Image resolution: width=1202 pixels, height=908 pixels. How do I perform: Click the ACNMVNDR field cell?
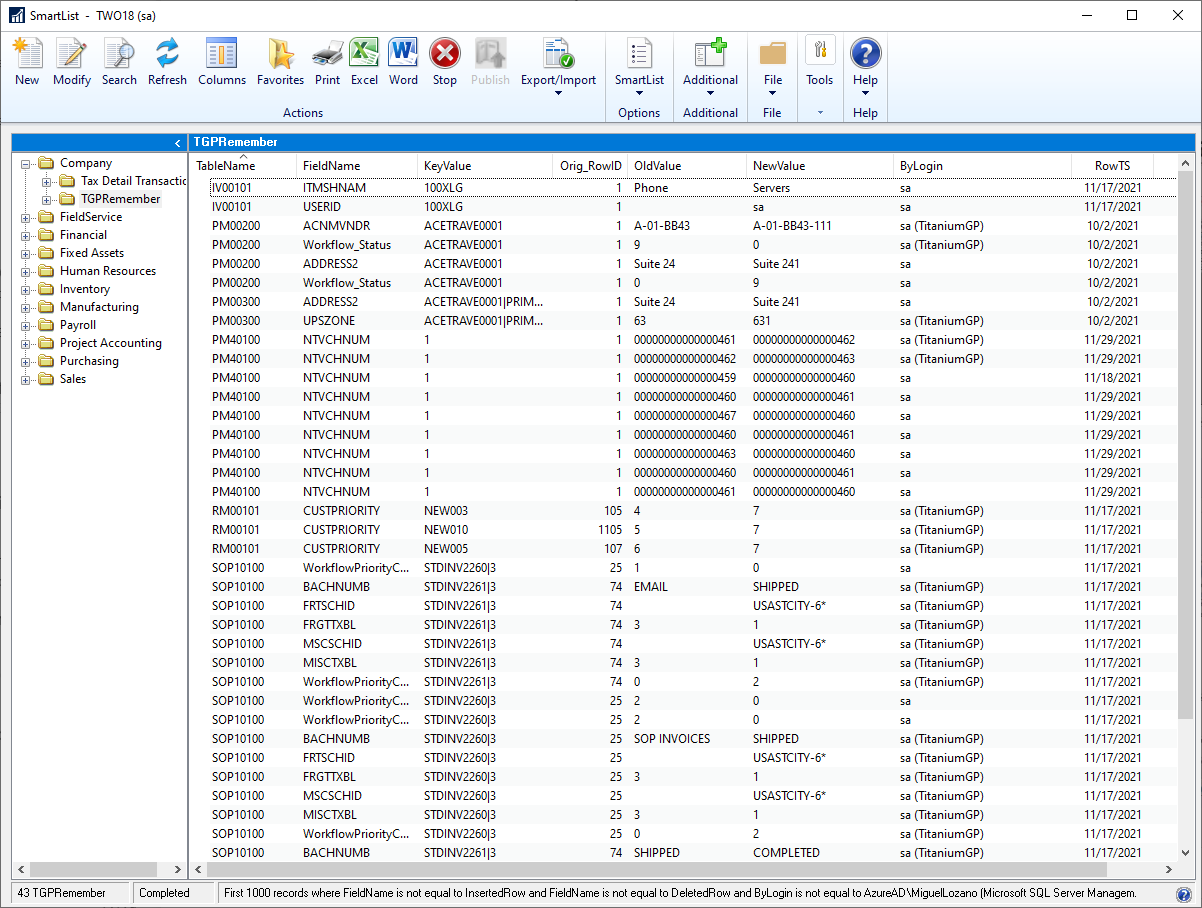[x=337, y=226]
